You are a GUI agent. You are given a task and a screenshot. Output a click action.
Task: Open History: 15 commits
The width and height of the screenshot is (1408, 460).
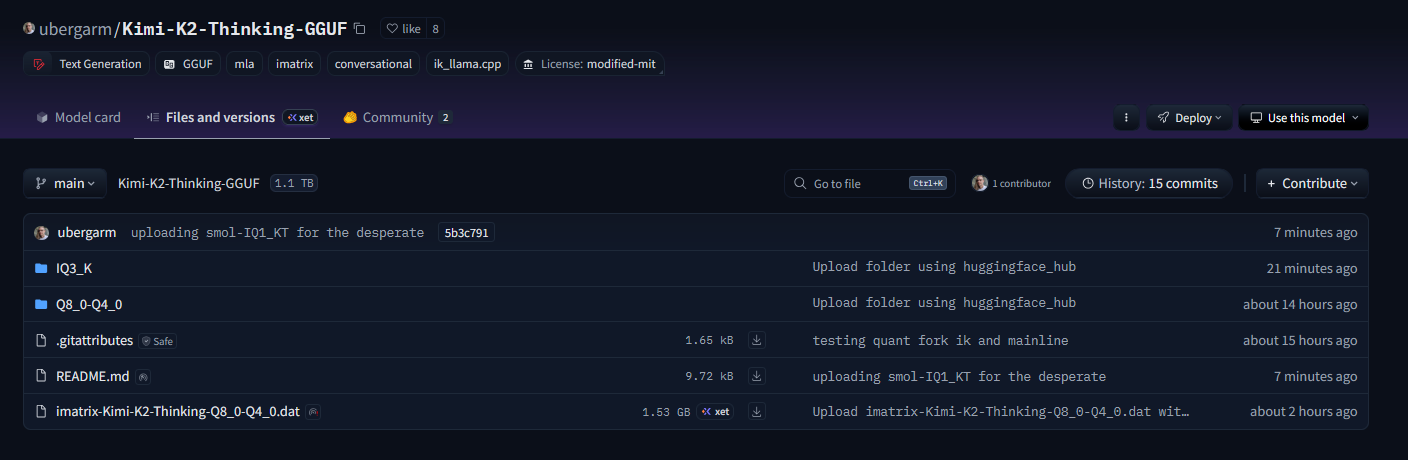coord(1148,184)
